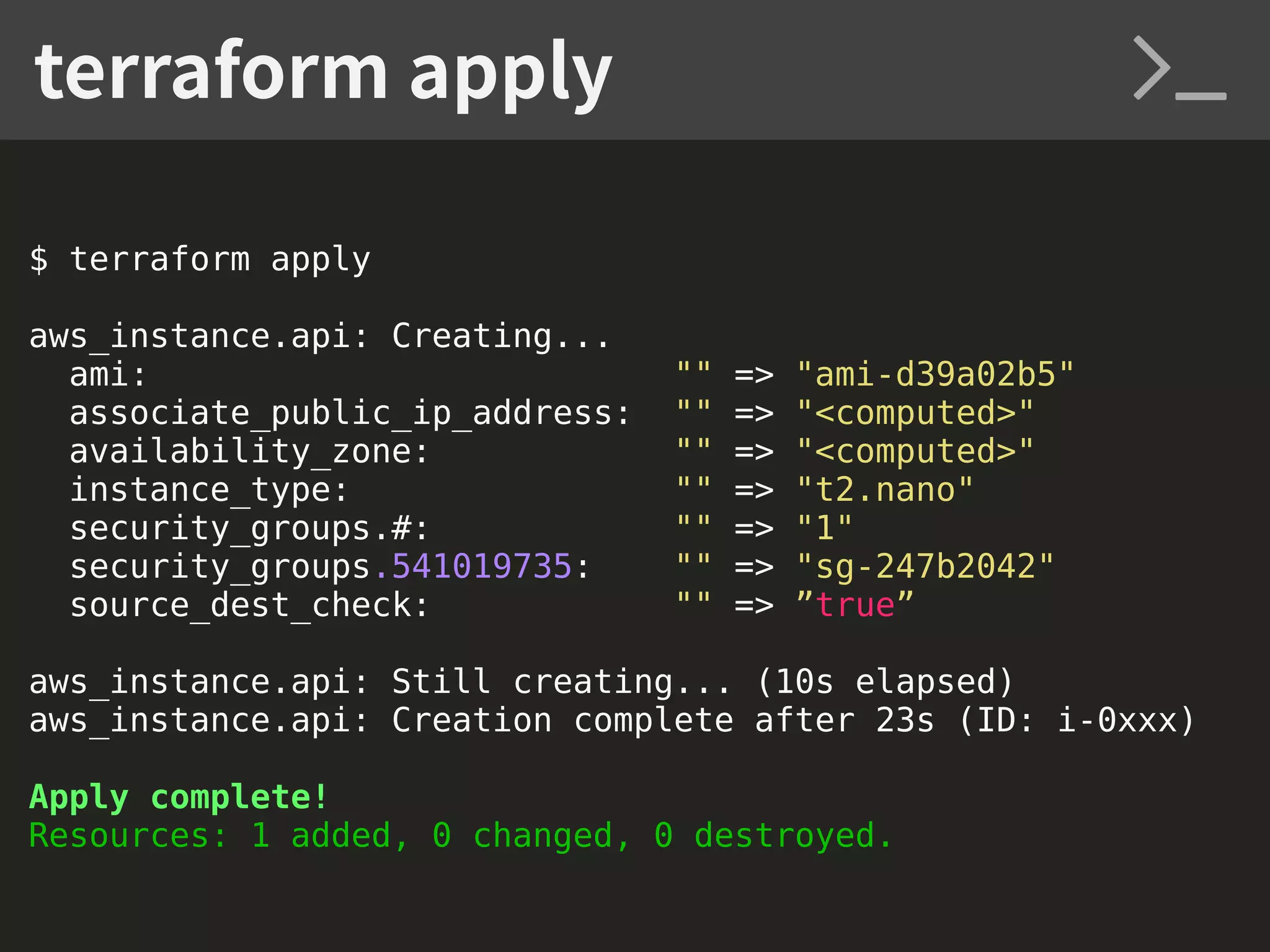
Task: Select the 'ami:' attribute name
Action: (108, 374)
